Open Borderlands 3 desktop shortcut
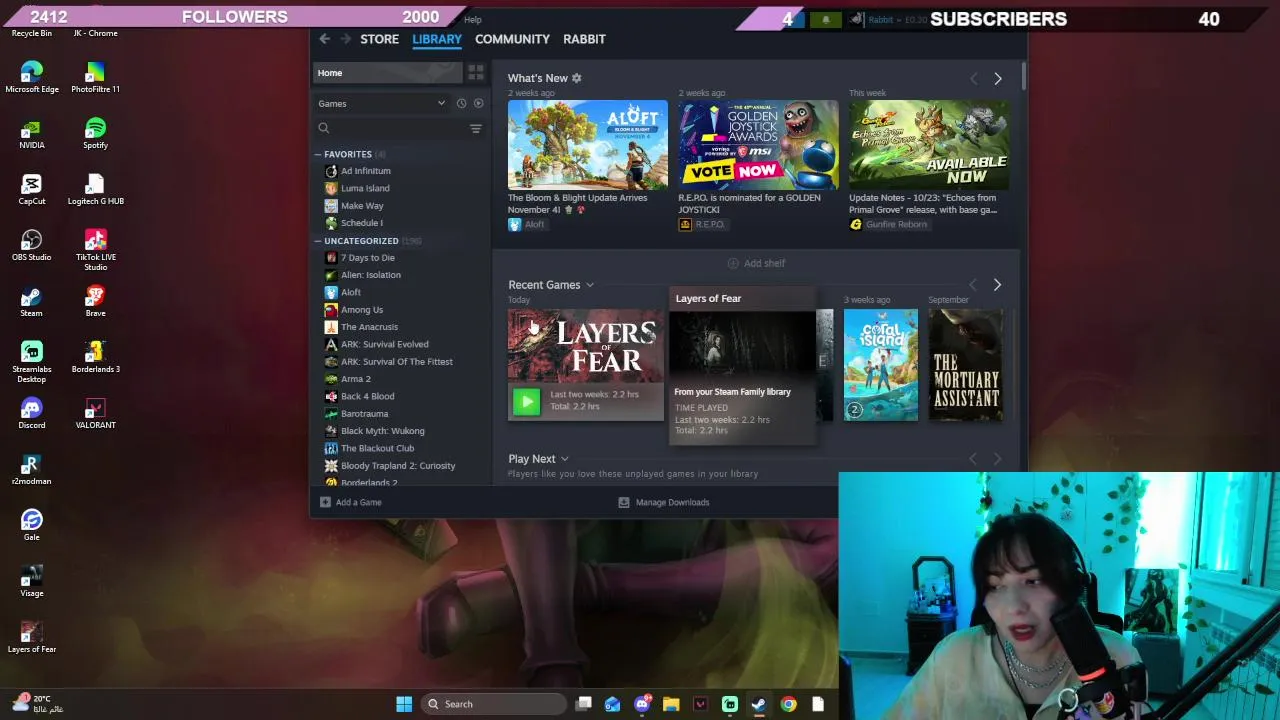 coord(95,358)
